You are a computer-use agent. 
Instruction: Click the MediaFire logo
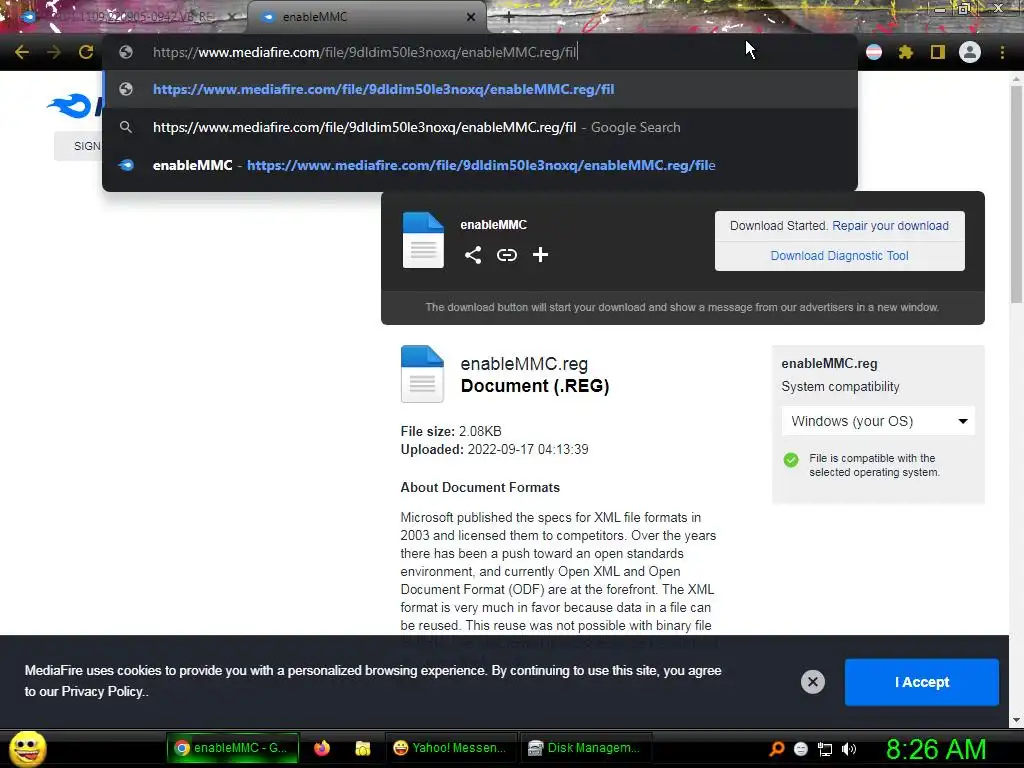coord(73,106)
